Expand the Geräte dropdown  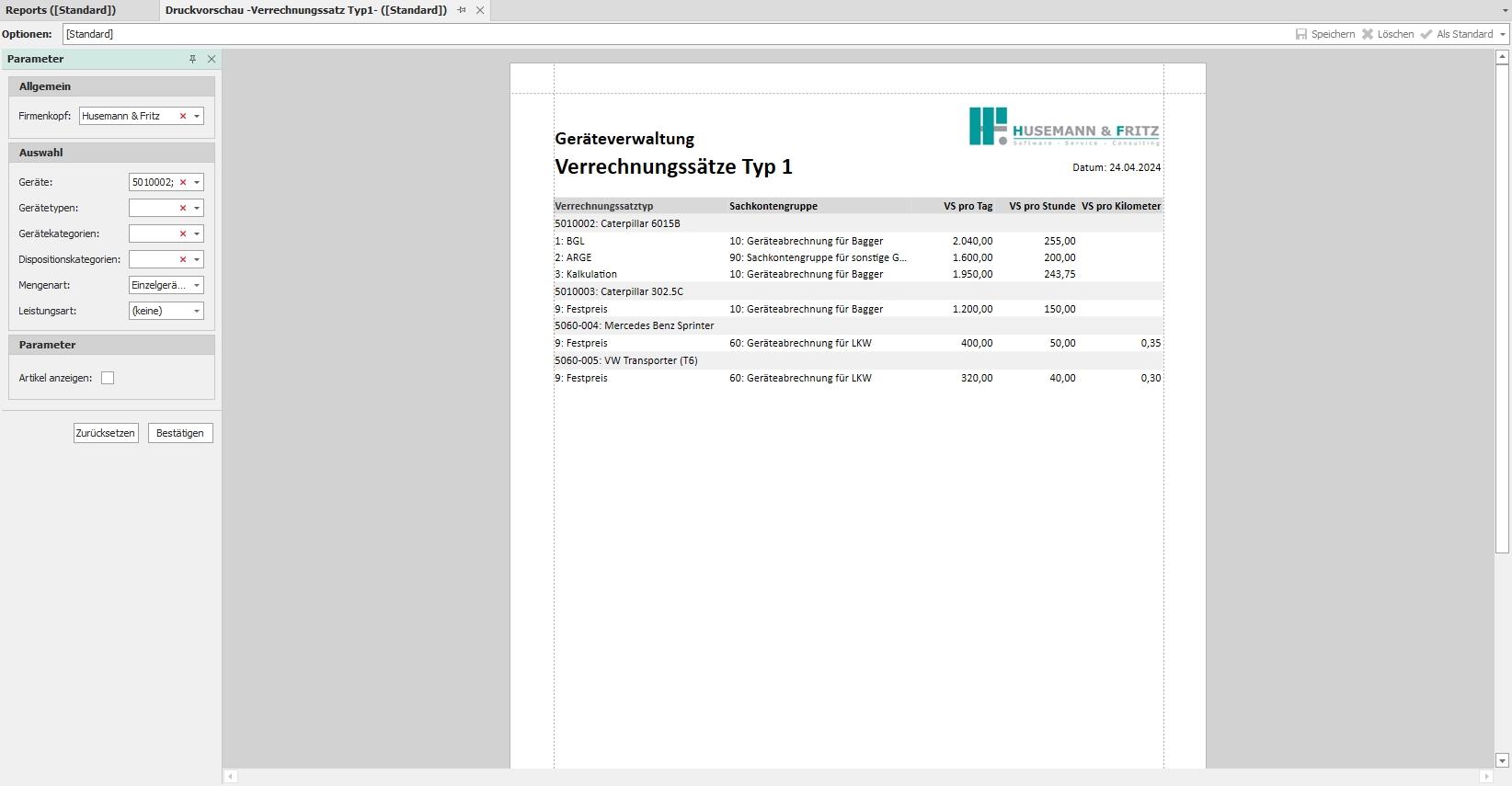click(197, 182)
